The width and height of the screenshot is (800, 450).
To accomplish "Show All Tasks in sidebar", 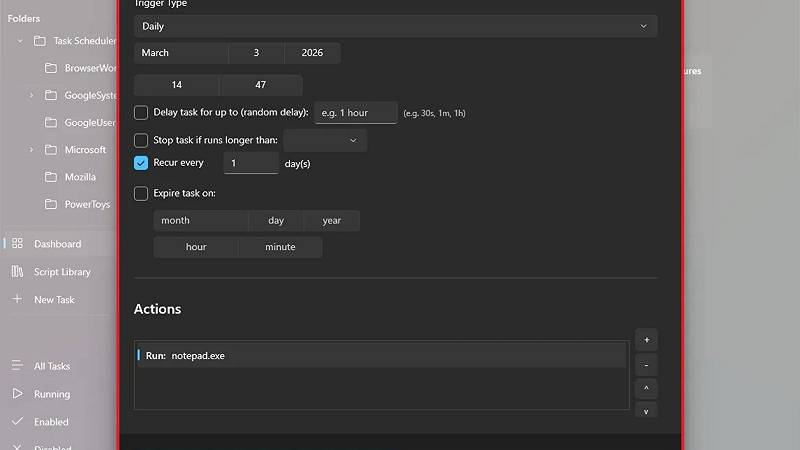I will [x=52, y=366].
